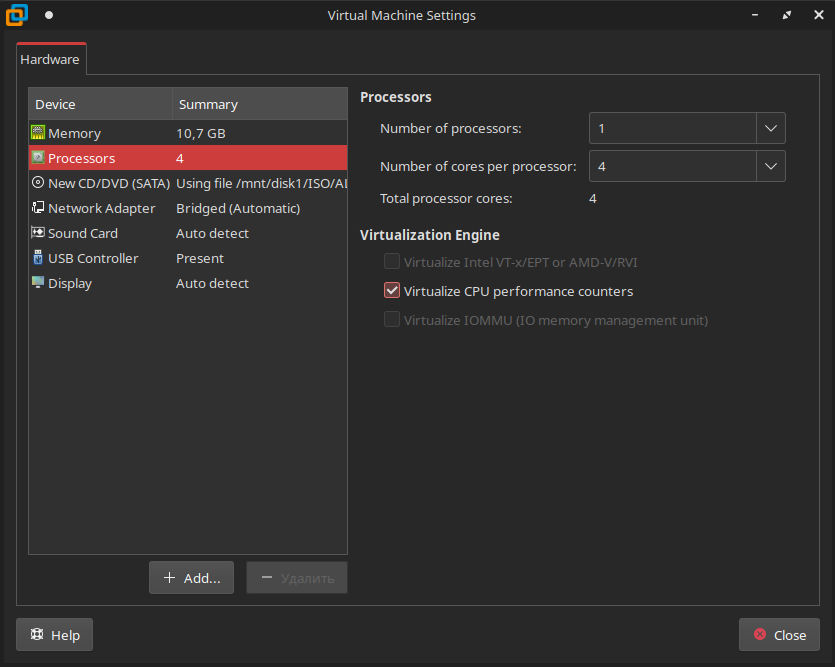Viewport: 835px width, 667px height.
Task: Open the Number of processors dropdown arrow
Action: coord(770,128)
